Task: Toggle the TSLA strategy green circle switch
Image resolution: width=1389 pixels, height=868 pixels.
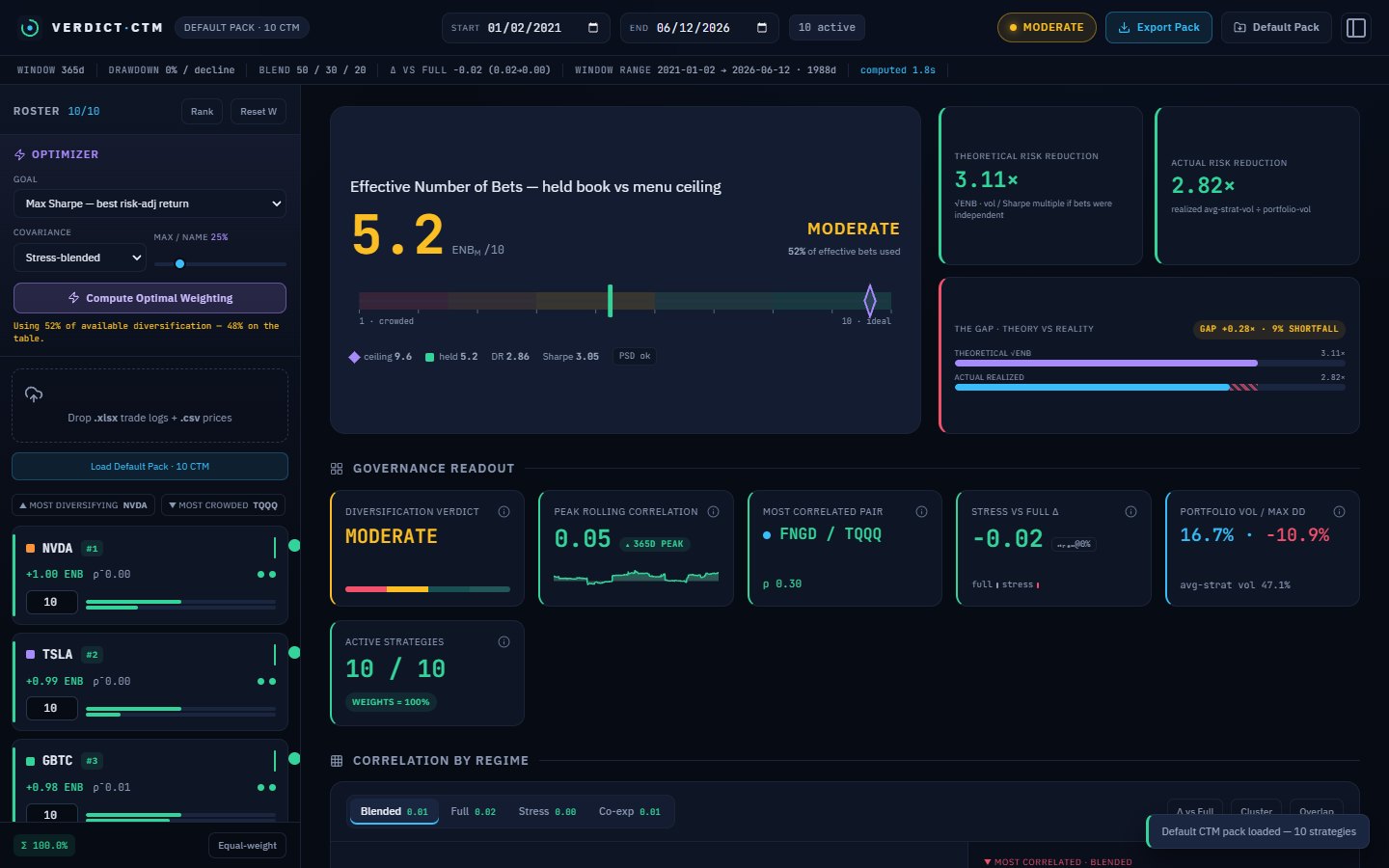Action: pos(294,653)
